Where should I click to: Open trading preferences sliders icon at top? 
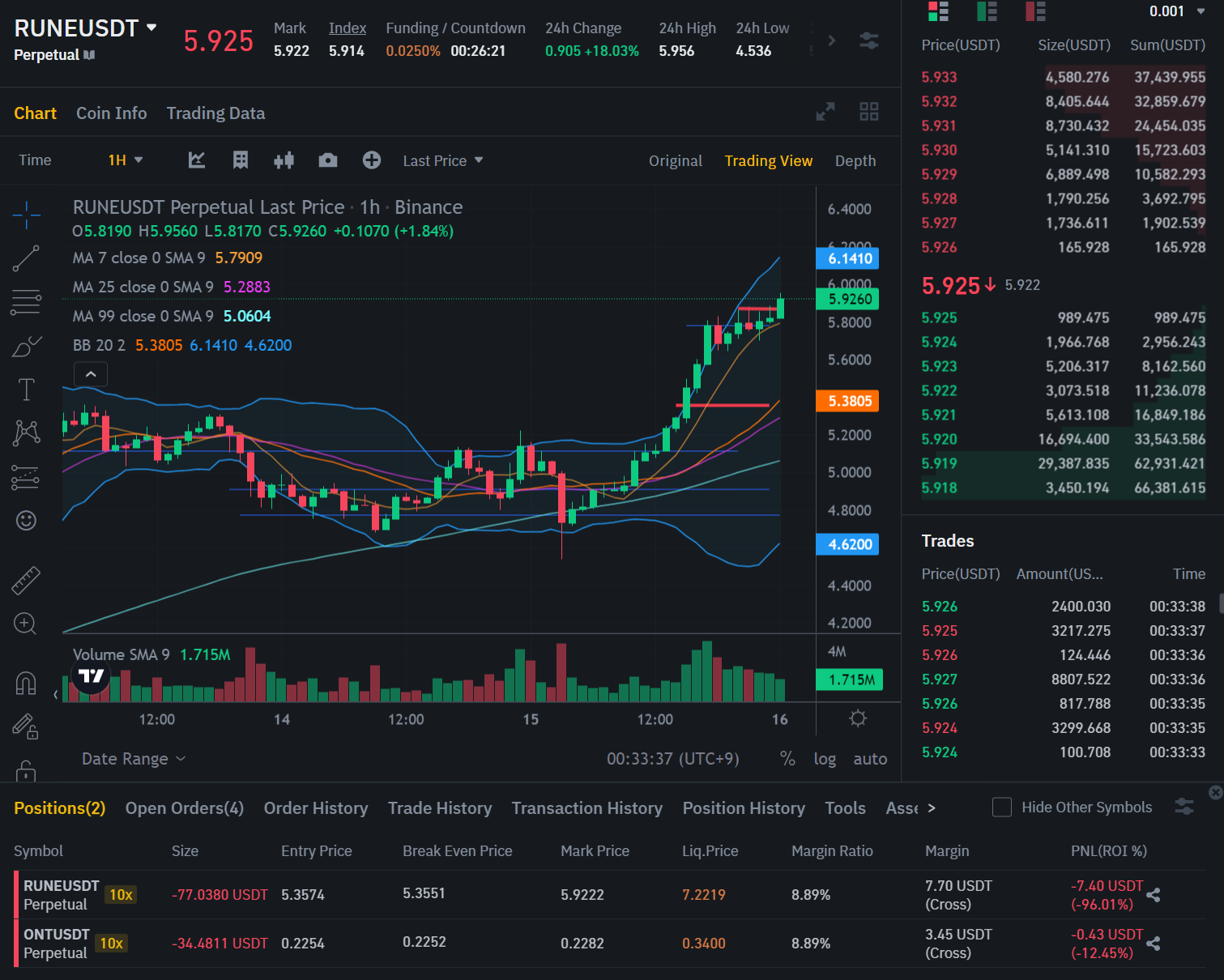click(x=869, y=40)
